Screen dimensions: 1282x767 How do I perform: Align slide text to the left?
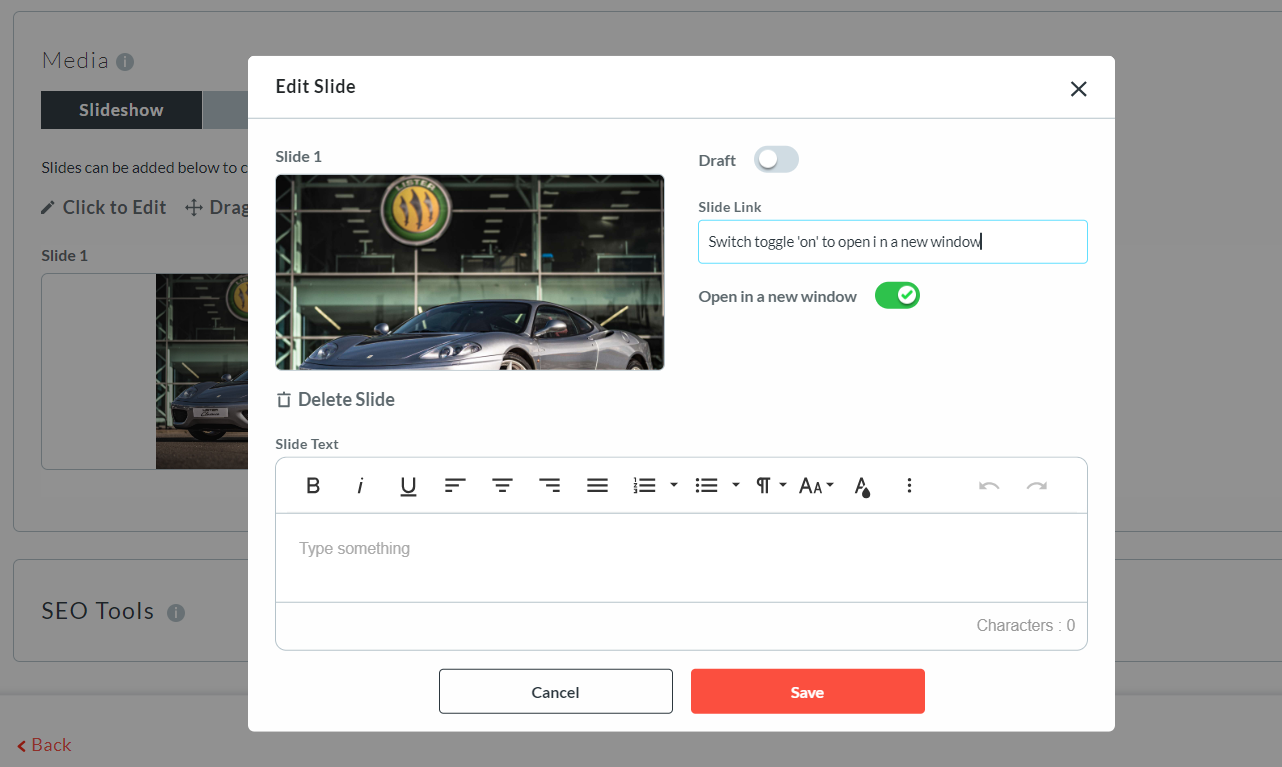click(x=455, y=486)
